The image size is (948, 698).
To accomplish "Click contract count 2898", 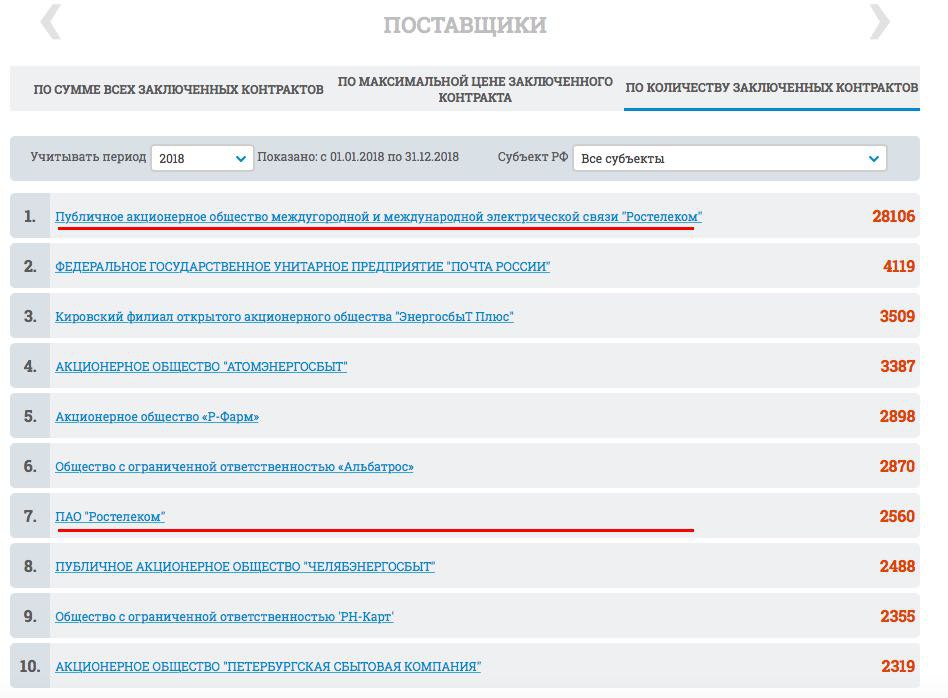I will 897,417.
